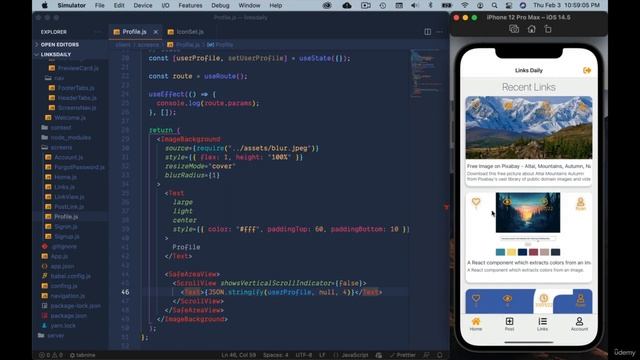Open the Explorer panel more actions

[97, 31]
